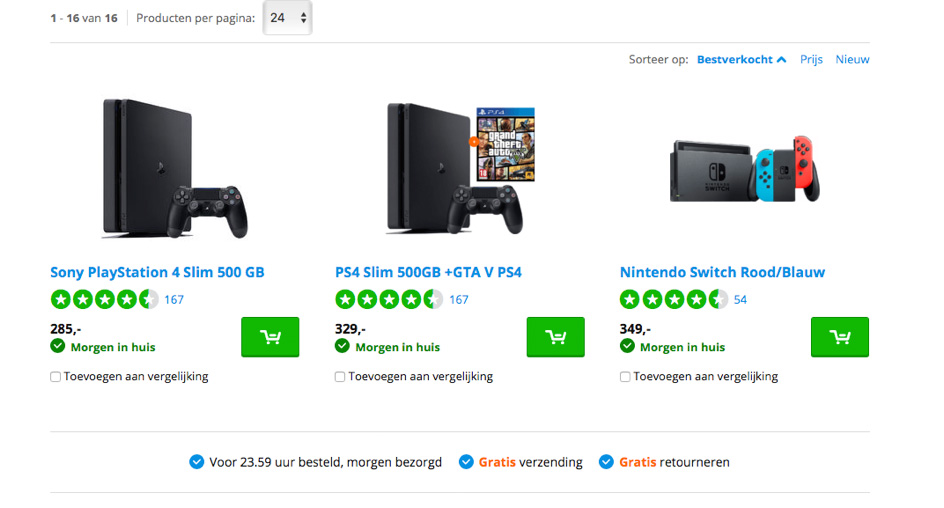Check compare box for PS4 Slim +GTA V

pos(340,377)
